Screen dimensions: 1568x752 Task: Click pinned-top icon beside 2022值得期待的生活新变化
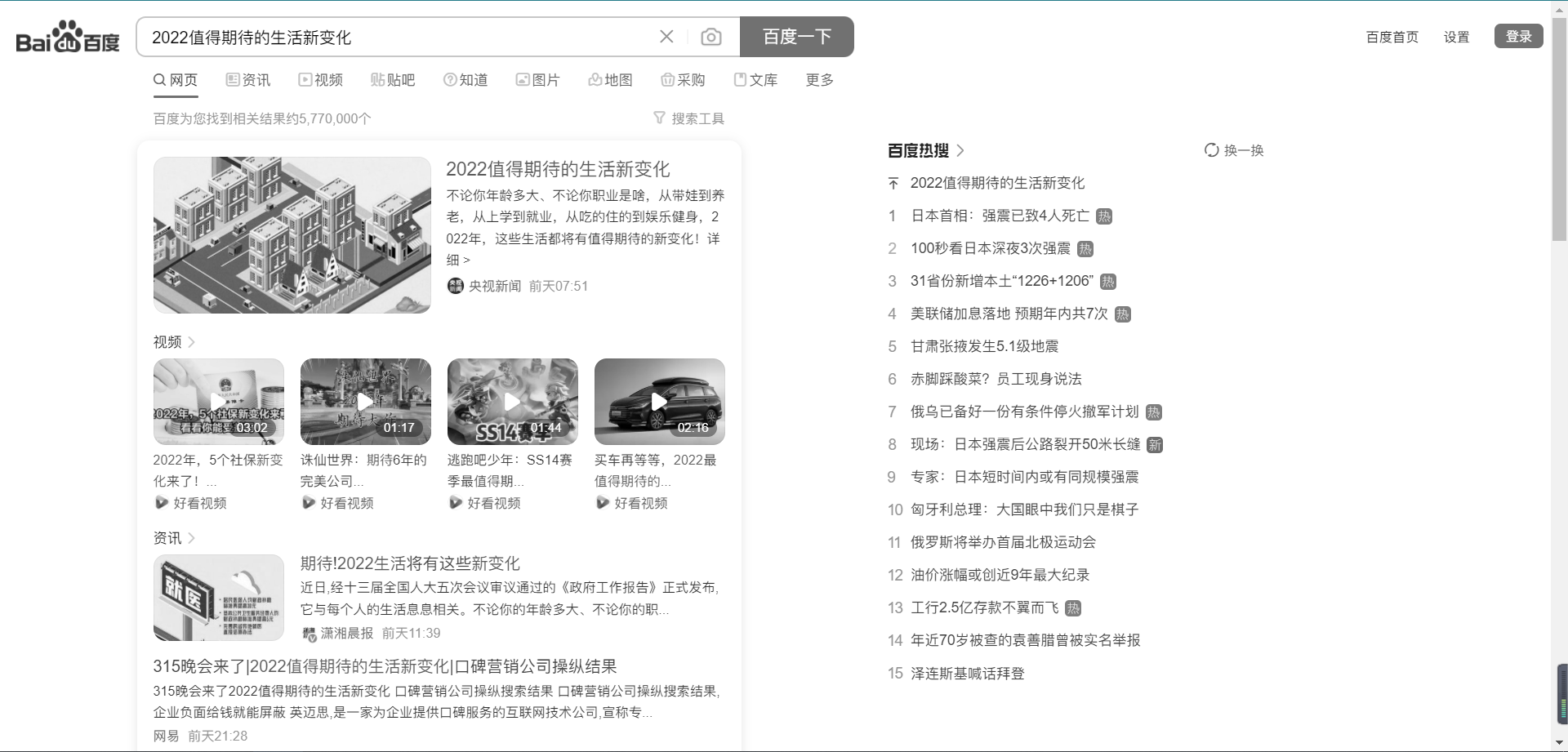(893, 184)
